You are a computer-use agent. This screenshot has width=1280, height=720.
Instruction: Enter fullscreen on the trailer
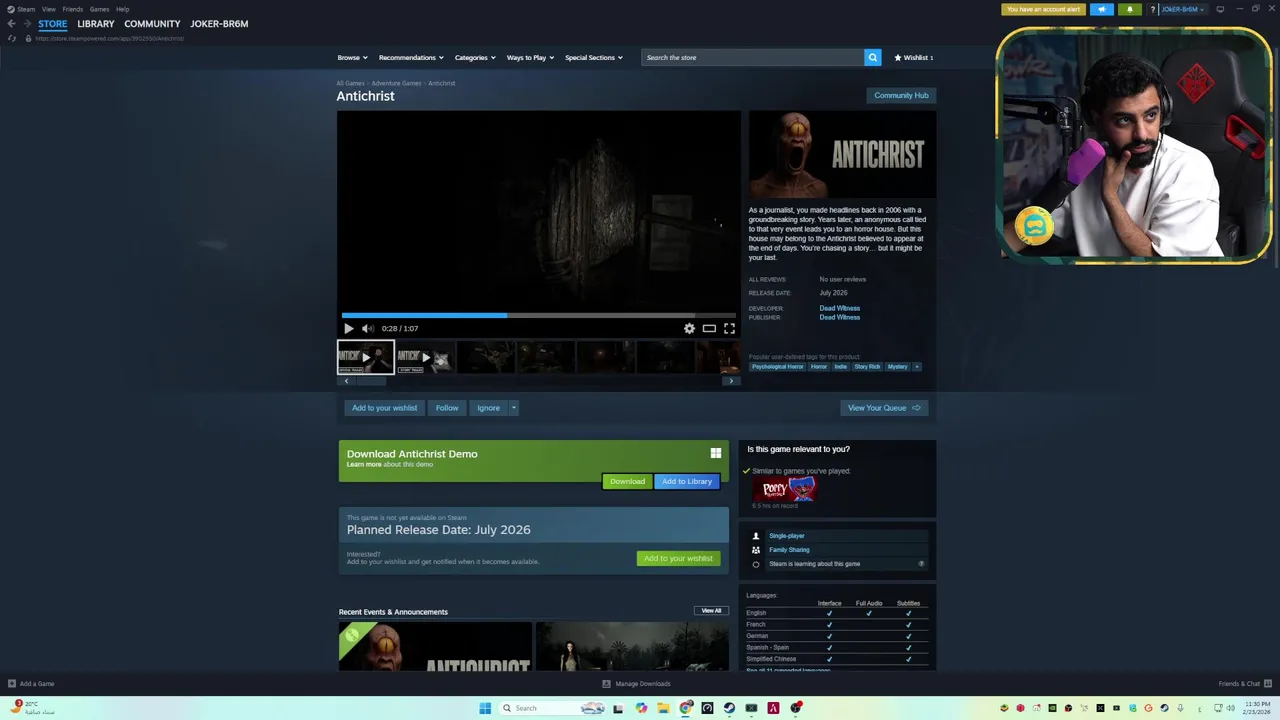point(729,328)
